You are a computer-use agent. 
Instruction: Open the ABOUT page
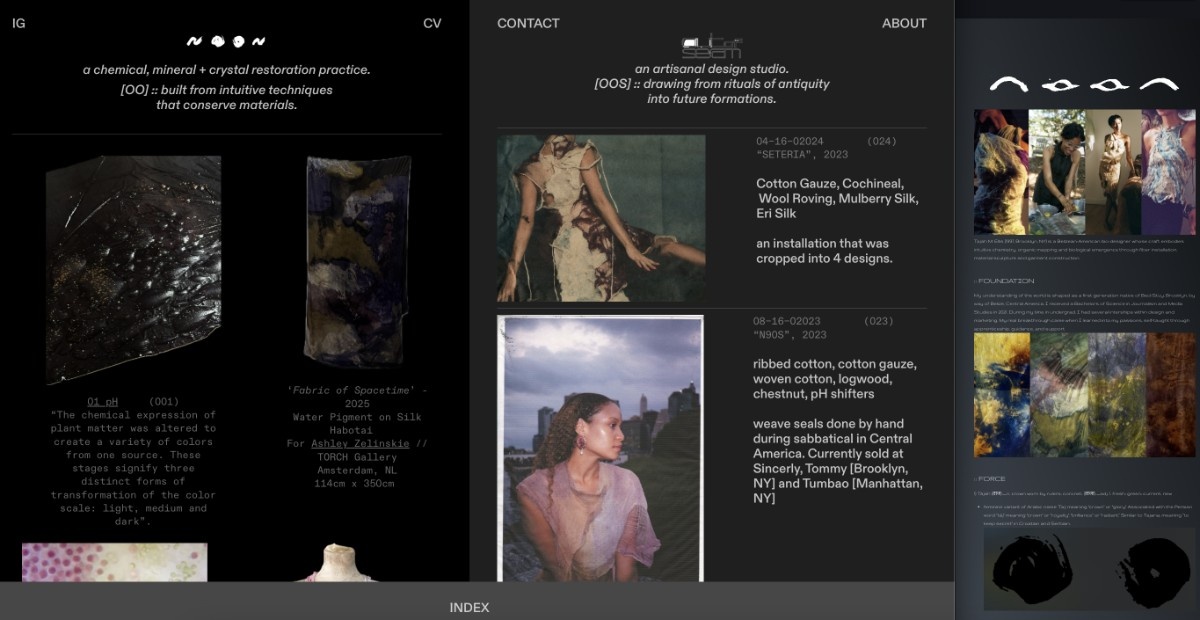[x=904, y=23]
